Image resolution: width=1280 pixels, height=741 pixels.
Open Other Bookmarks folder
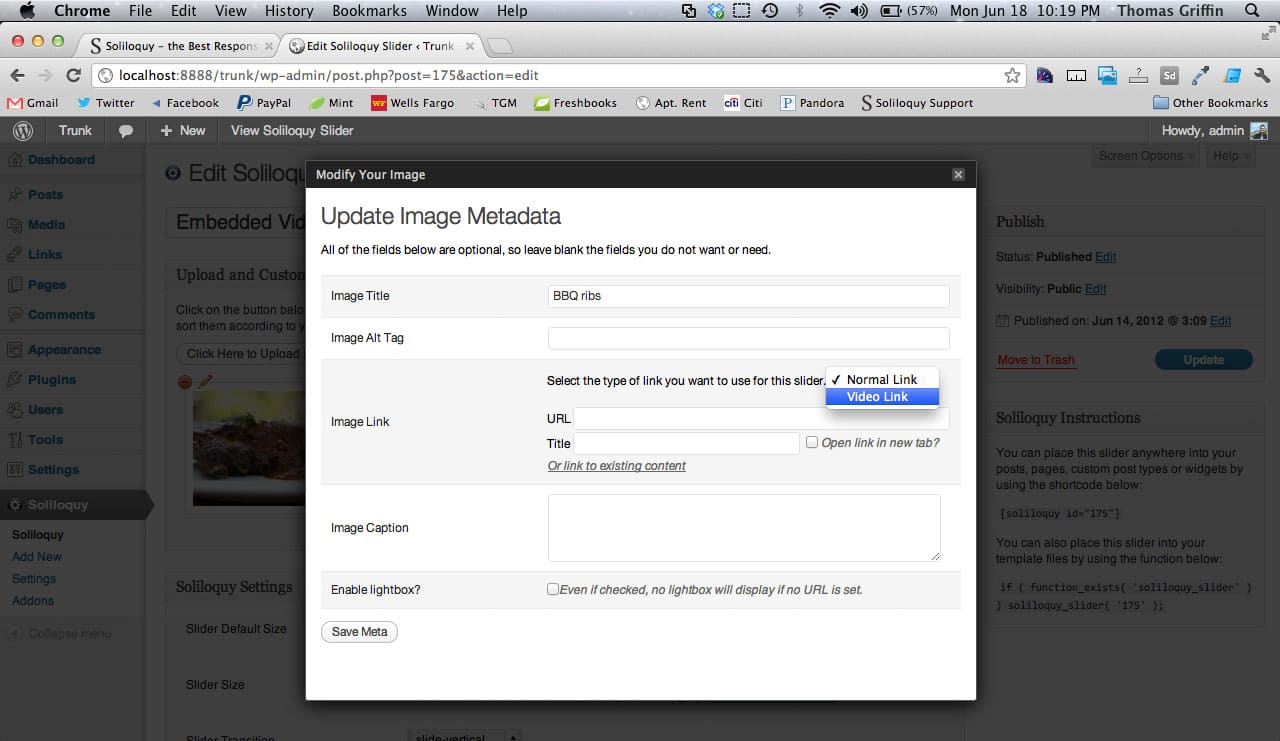pos(1210,103)
